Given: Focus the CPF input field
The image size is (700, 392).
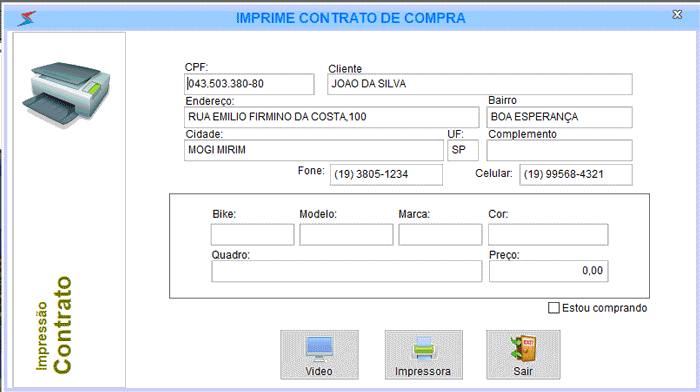Looking at the screenshot, I should click(x=249, y=84).
